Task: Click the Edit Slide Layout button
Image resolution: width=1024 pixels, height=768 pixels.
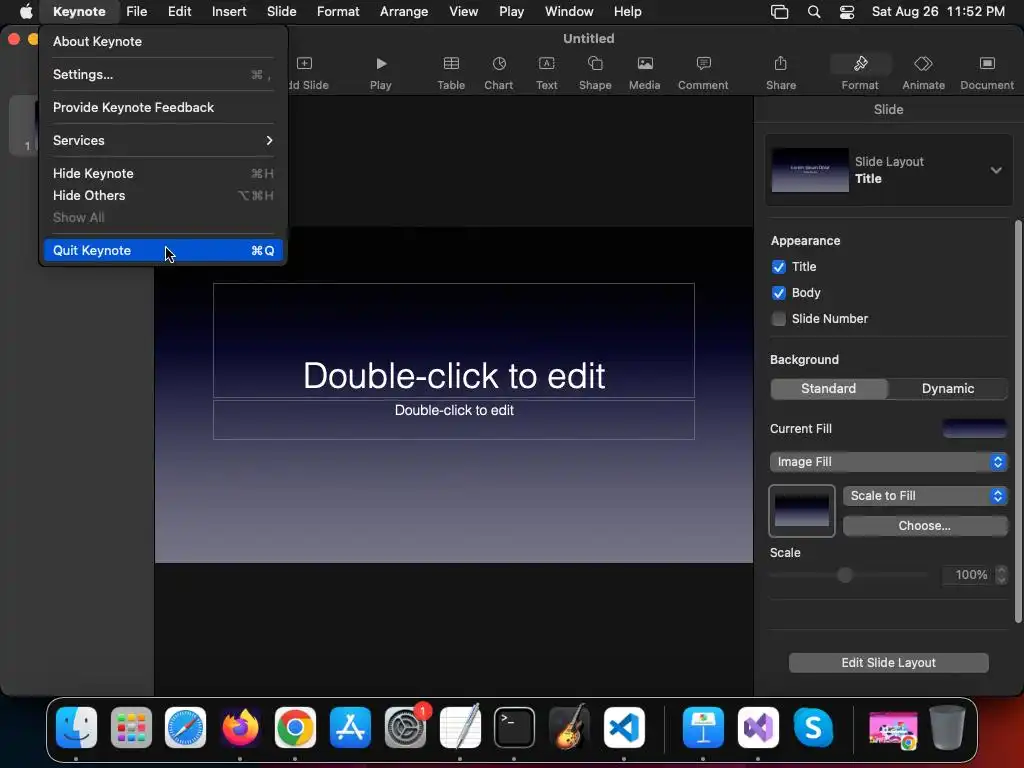Action: (x=888, y=663)
